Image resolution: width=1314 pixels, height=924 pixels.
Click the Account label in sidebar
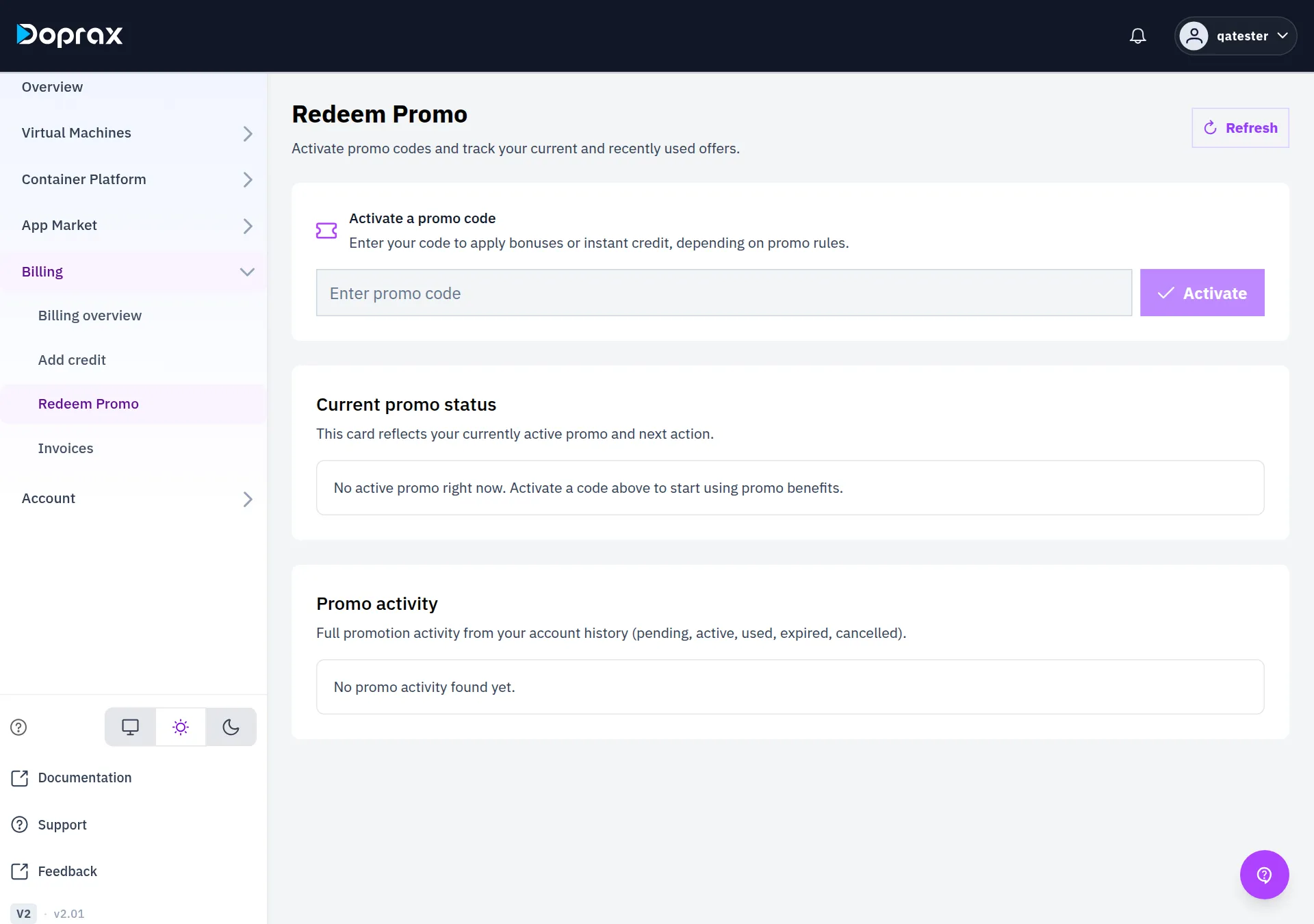(48, 498)
